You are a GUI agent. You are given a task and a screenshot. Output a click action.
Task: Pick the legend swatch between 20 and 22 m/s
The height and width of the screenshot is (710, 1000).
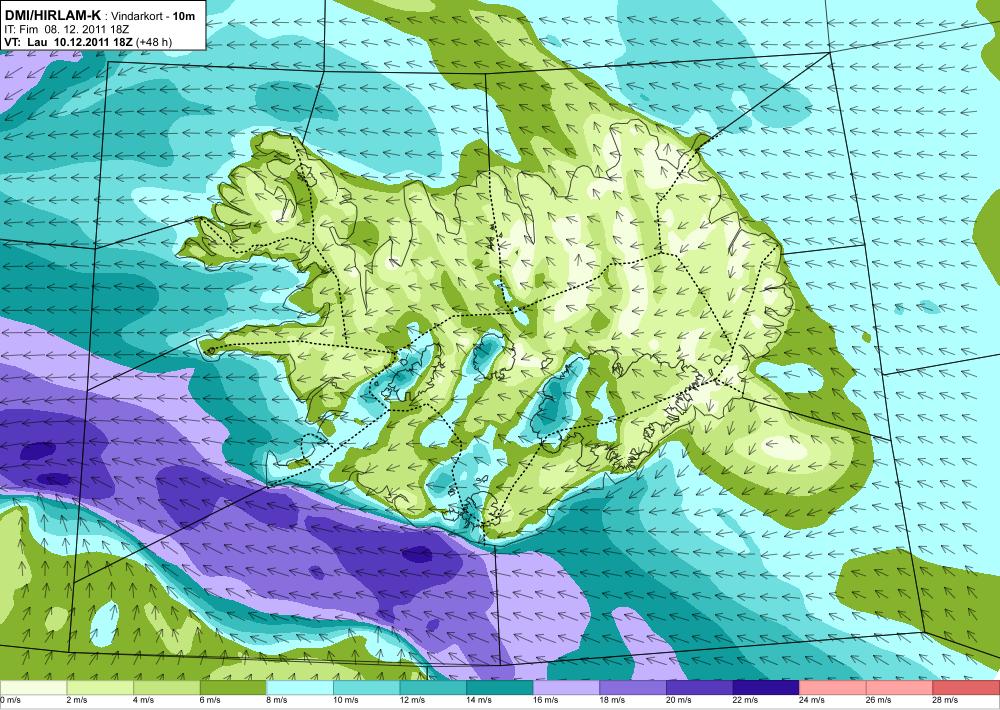(700, 688)
